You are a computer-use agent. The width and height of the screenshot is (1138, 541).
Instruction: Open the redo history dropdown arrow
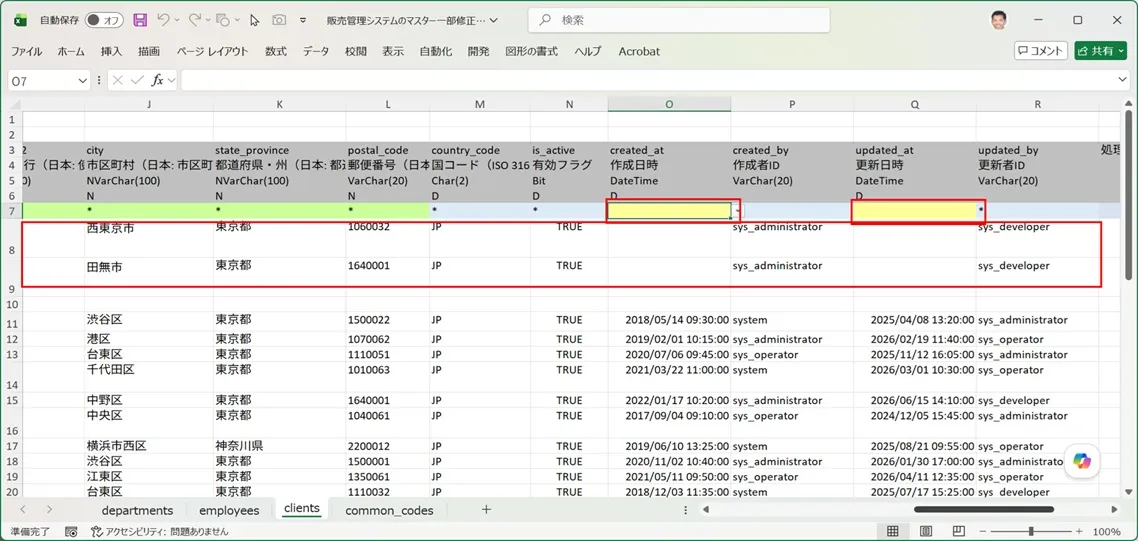pos(208,20)
